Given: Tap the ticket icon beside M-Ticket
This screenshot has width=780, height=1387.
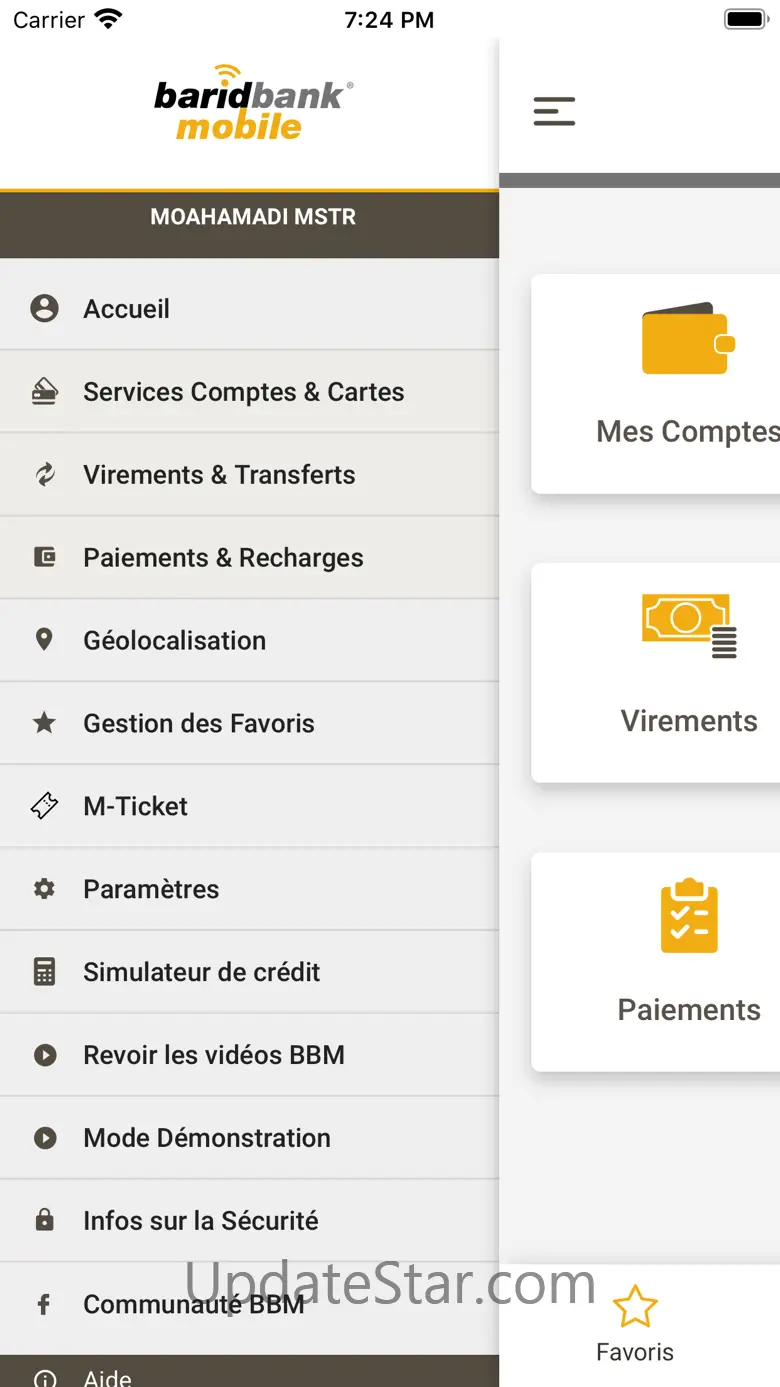Looking at the screenshot, I should pyautogui.click(x=44, y=806).
